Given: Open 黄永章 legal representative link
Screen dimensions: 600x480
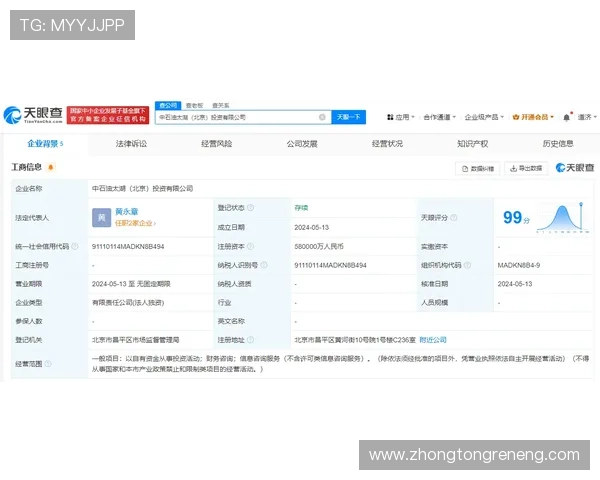Looking at the screenshot, I should pos(127,211).
